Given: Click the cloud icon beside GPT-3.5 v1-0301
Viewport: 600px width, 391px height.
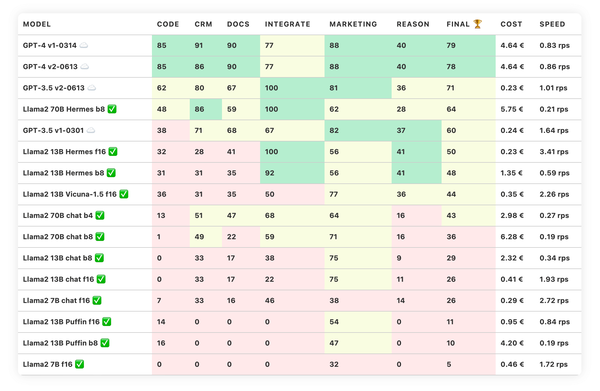Looking at the screenshot, I should click(x=91, y=130).
